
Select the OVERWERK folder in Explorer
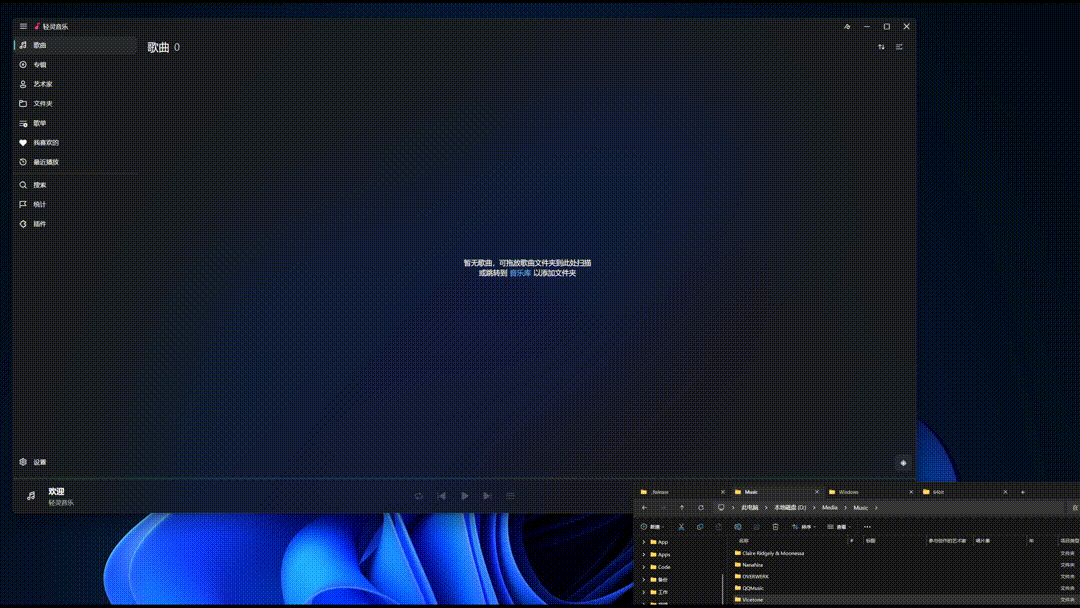tap(755, 576)
